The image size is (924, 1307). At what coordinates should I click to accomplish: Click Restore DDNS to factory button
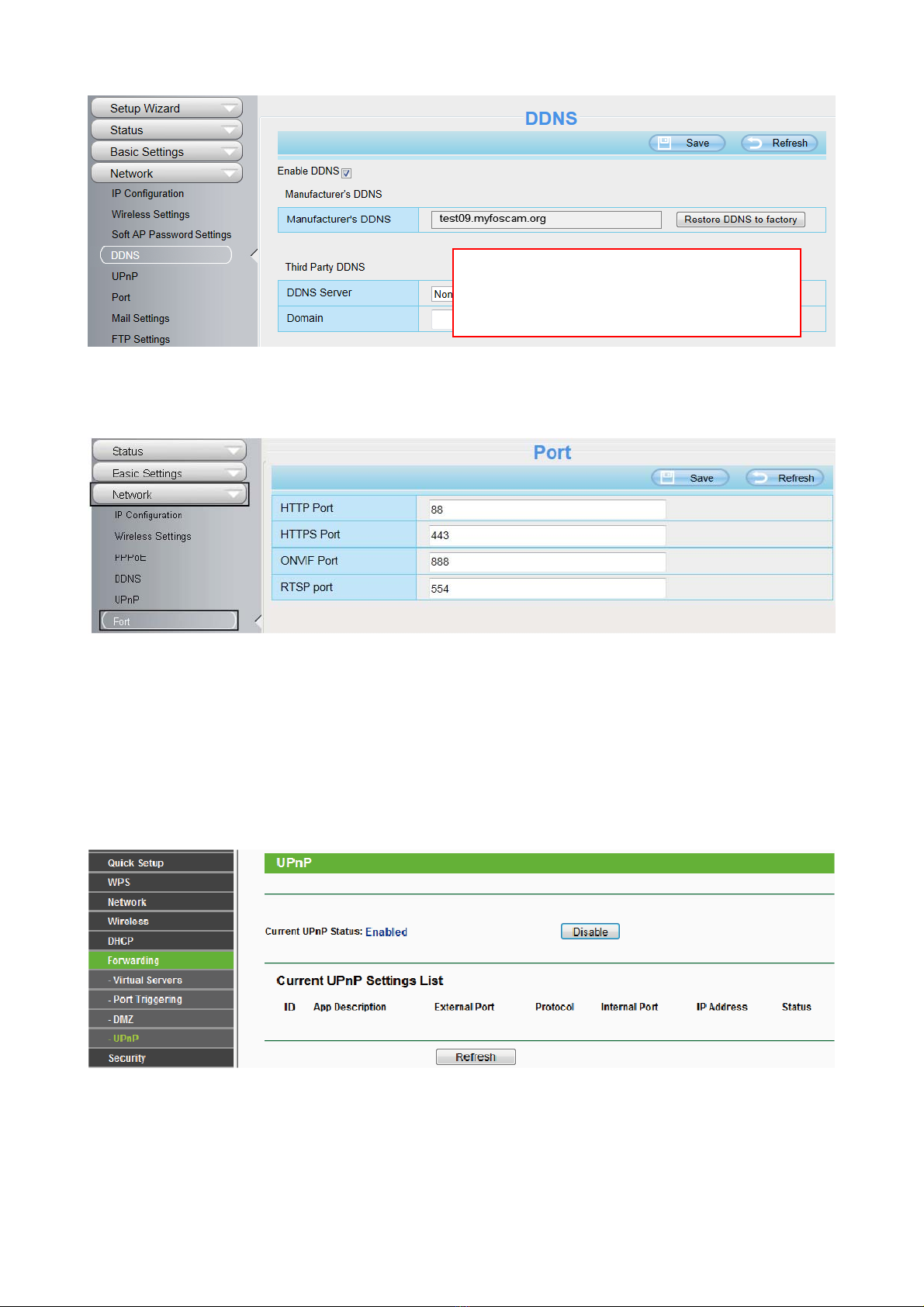[740, 220]
